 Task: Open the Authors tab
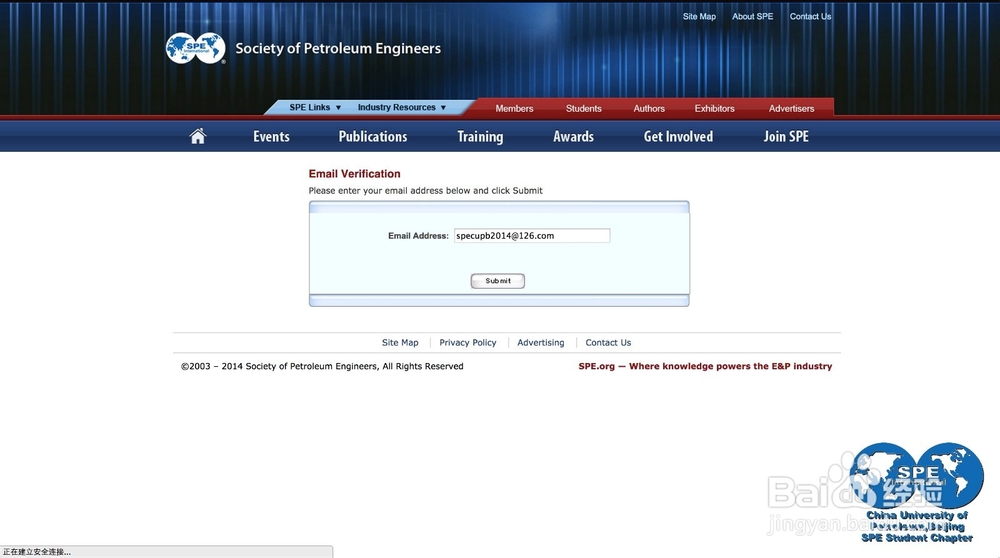[x=649, y=108]
